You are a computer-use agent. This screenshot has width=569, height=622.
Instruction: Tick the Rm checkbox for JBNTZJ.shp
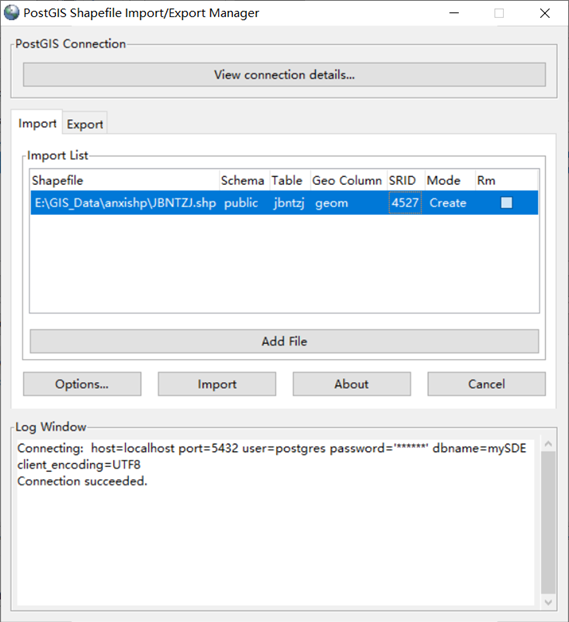click(x=506, y=203)
